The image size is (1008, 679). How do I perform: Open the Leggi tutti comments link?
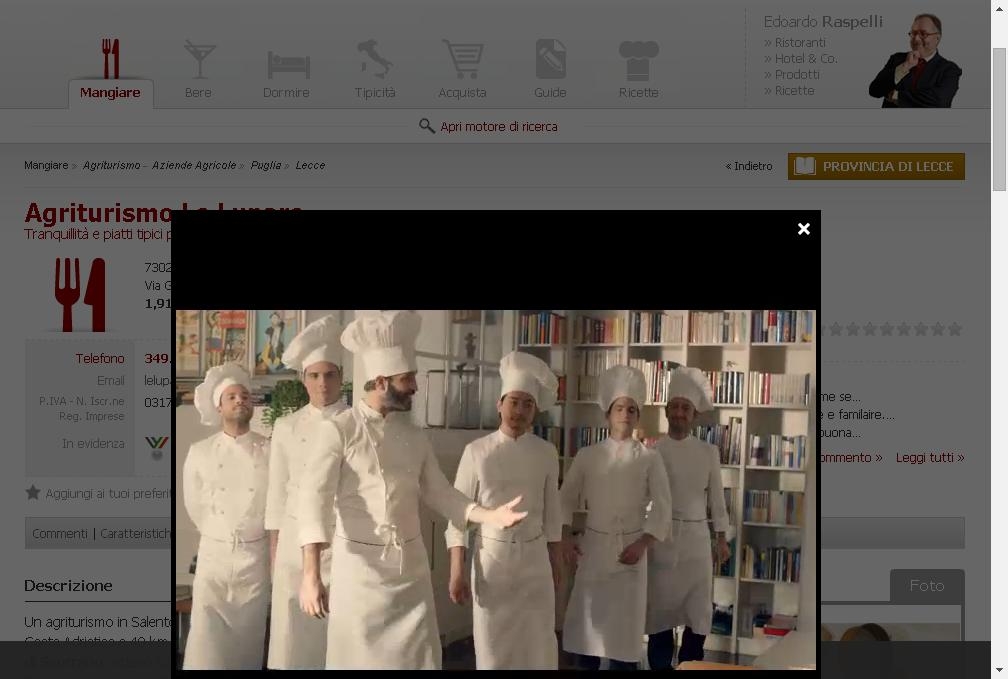click(x=930, y=457)
